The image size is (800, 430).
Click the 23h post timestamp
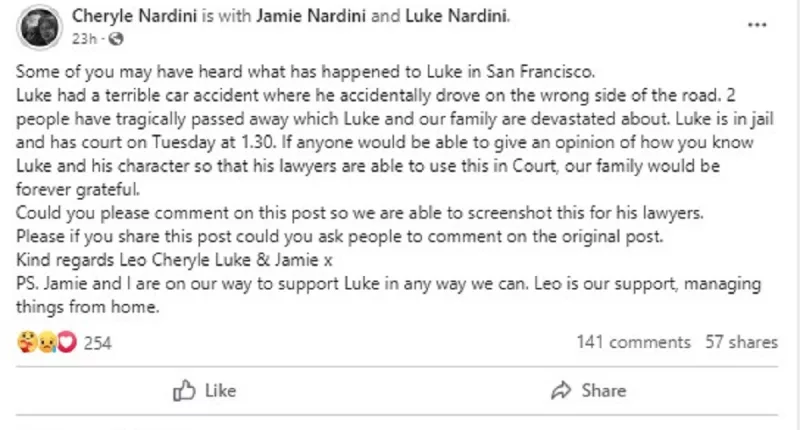pos(85,40)
